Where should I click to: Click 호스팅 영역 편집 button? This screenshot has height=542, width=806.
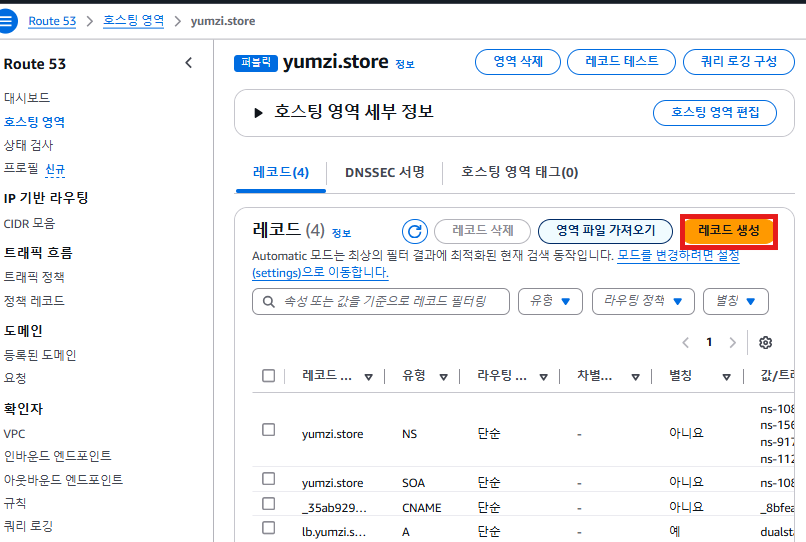tap(715, 113)
